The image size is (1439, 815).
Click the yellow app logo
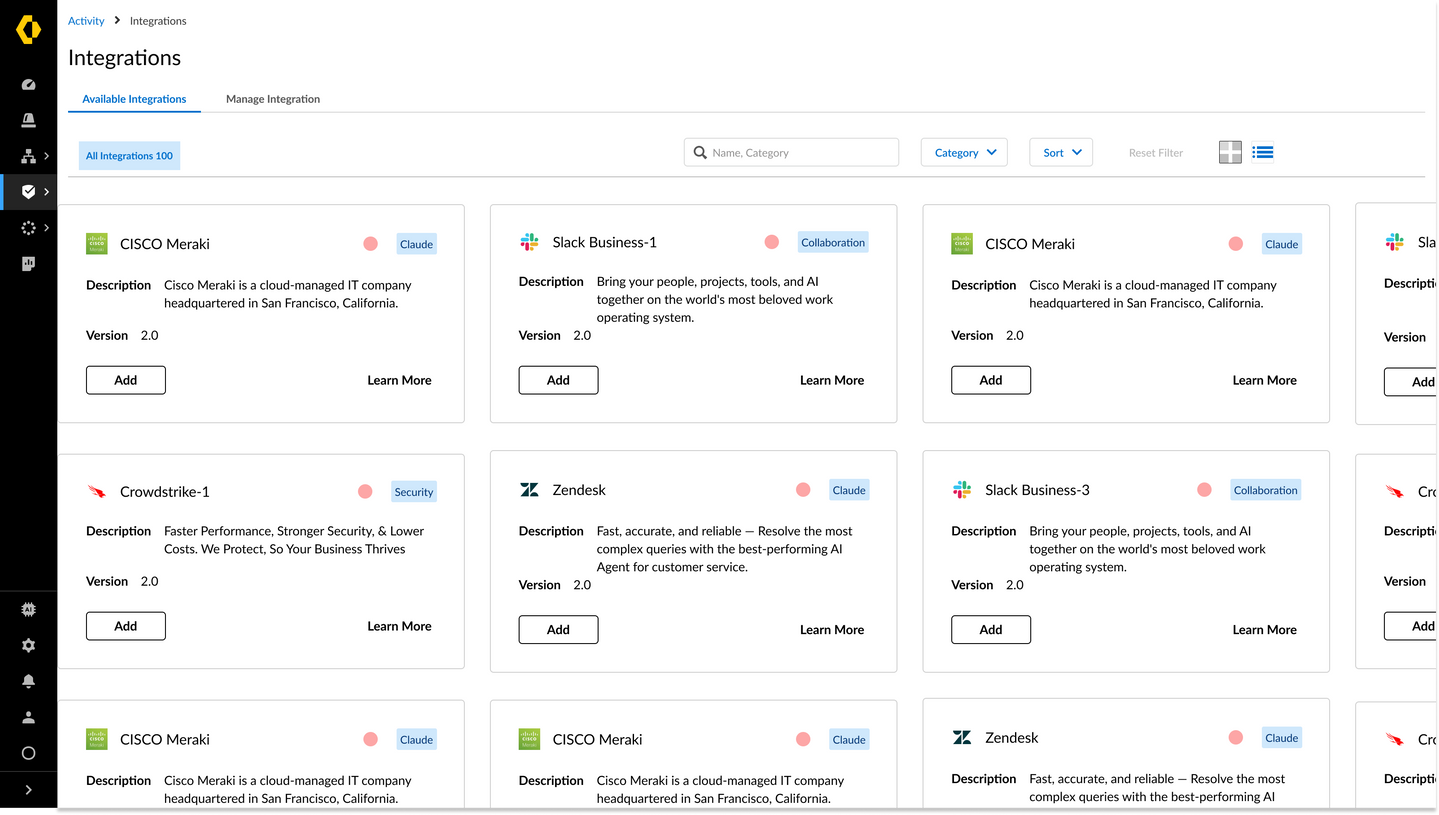tap(28, 30)
